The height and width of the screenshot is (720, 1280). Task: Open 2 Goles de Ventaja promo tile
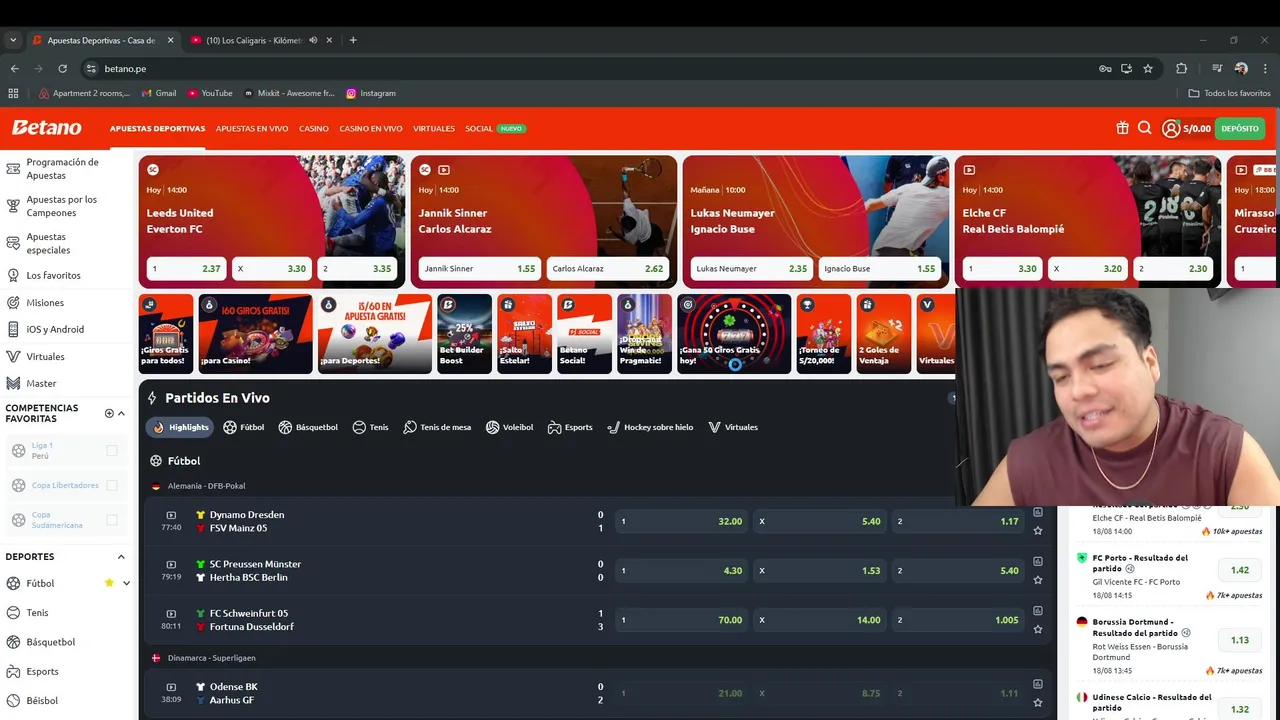click(884, 334)
